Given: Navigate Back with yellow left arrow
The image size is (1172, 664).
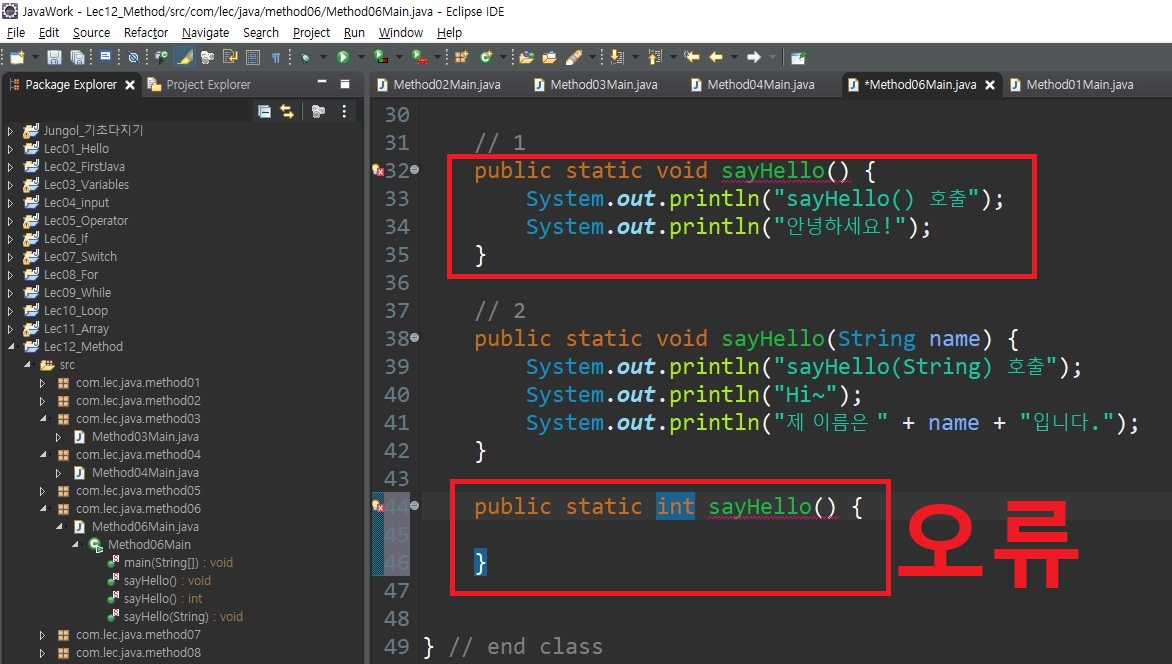Looking at the screenshot, I should pos(716,58).
